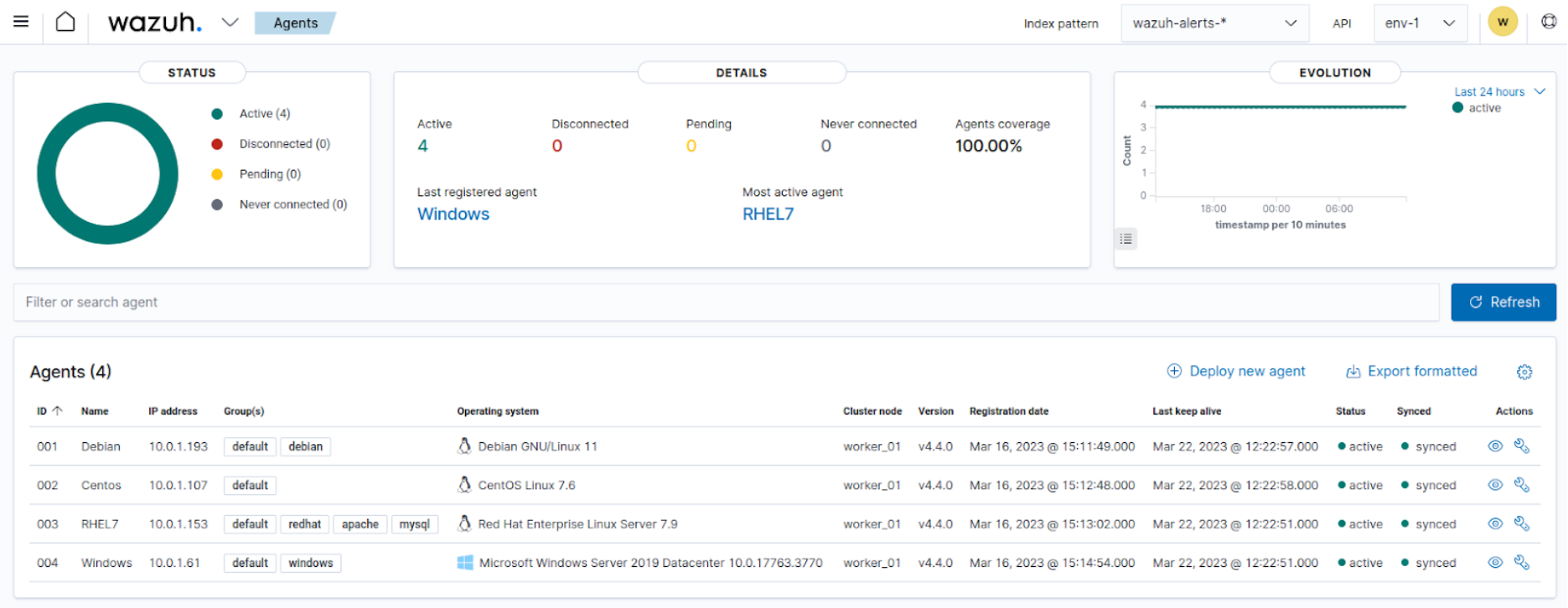This screenshot has width=1568, height=608.
Task: Open Windows agent configuration wrench icon
Action: coord(1522,563)
